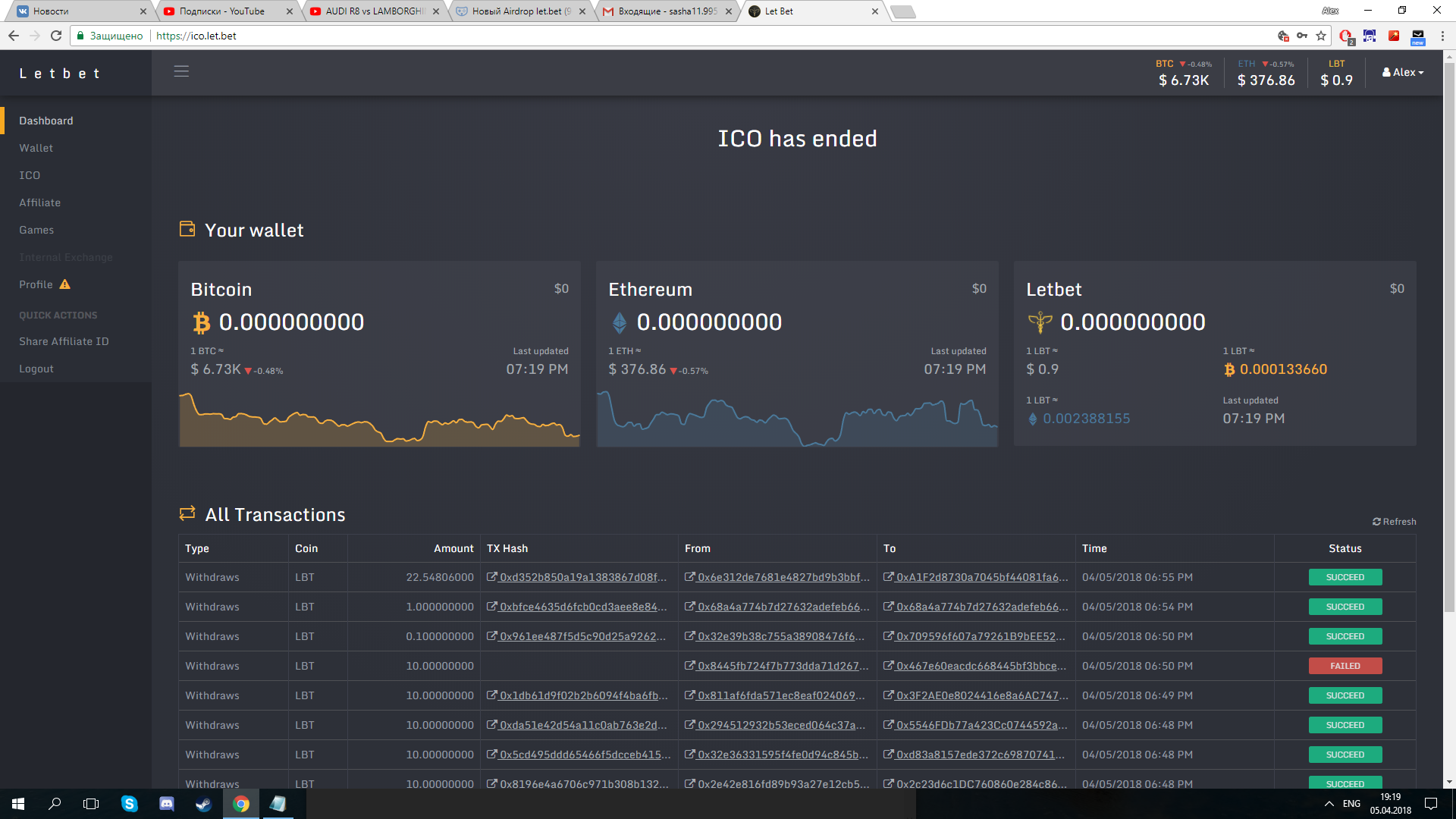Open Games from the sidebar
1456x819 pixels.
pos(36,230)
